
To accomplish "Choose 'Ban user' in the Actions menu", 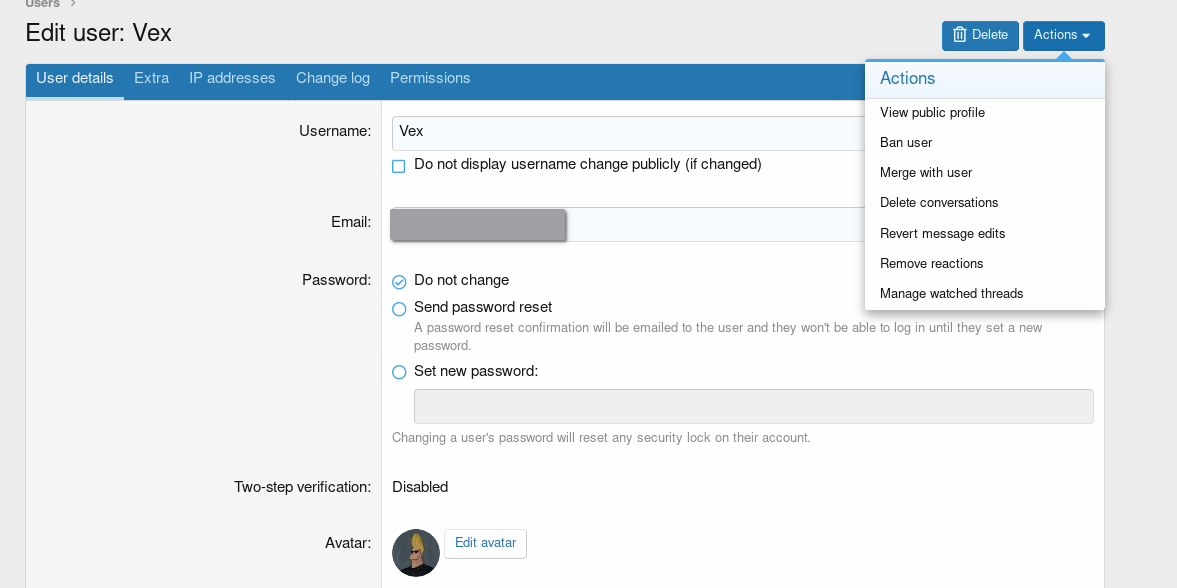I will [x=906, y=143].
